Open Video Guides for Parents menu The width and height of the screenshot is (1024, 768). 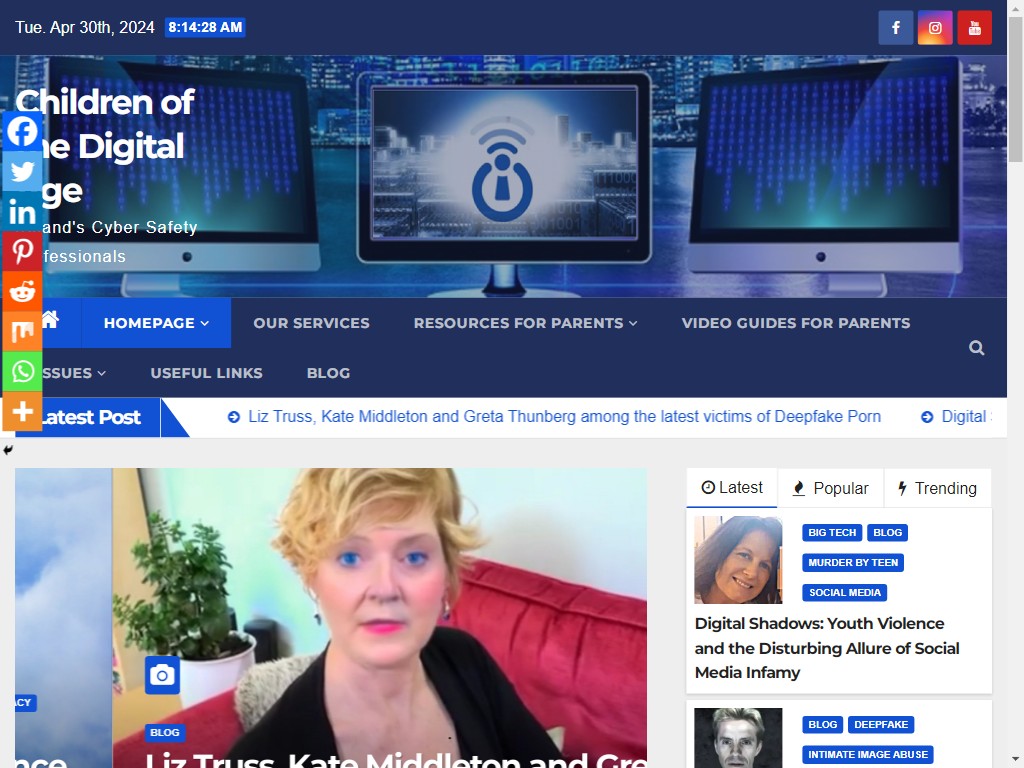[x=795, y=323]
